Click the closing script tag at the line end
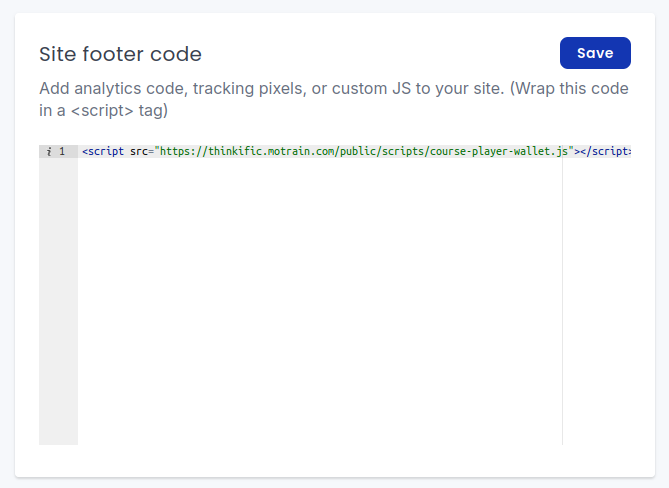This screenshot has width=669, height=488. pyautogui.click(x=605, y=151)
